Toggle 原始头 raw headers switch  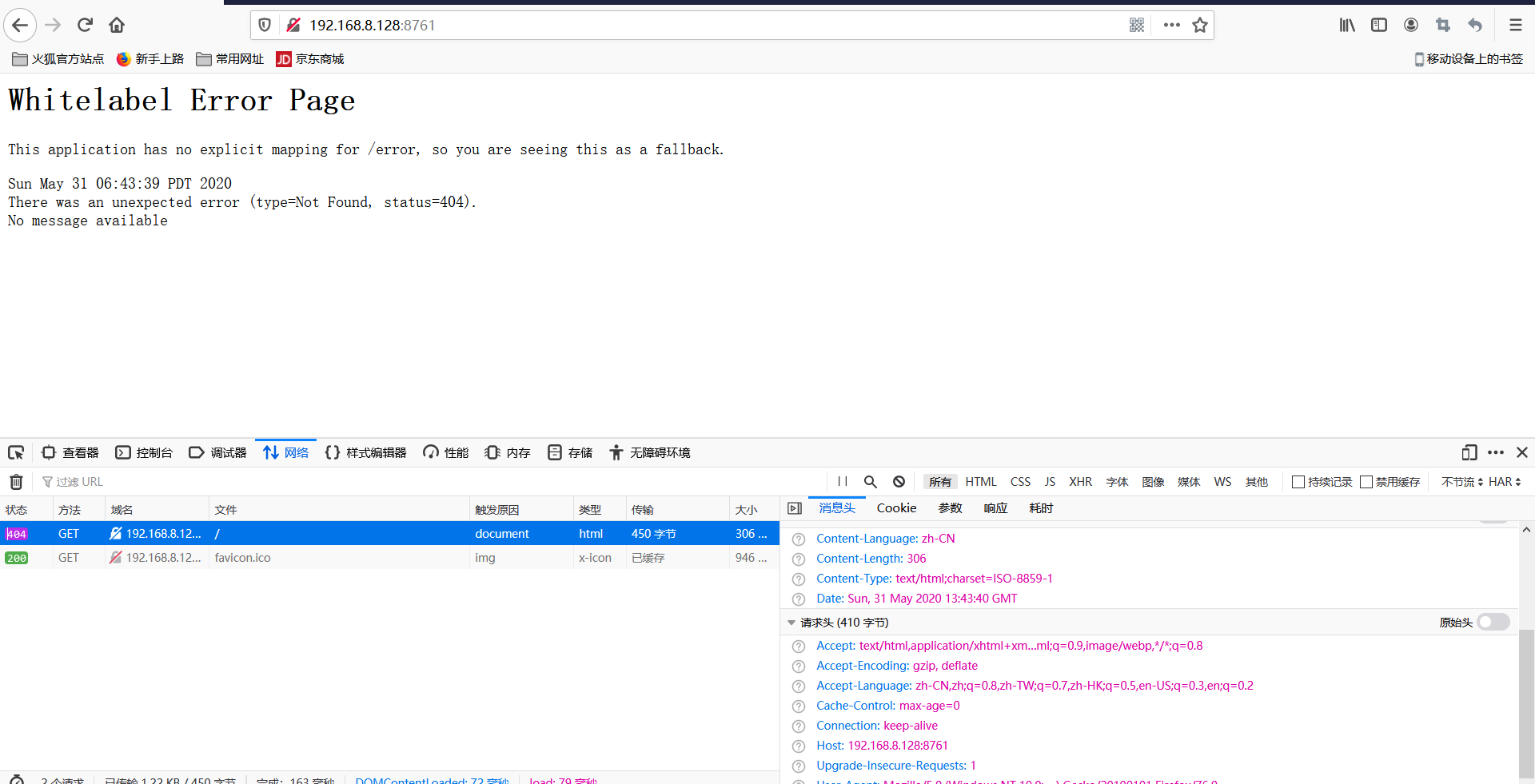point(1493,623)
